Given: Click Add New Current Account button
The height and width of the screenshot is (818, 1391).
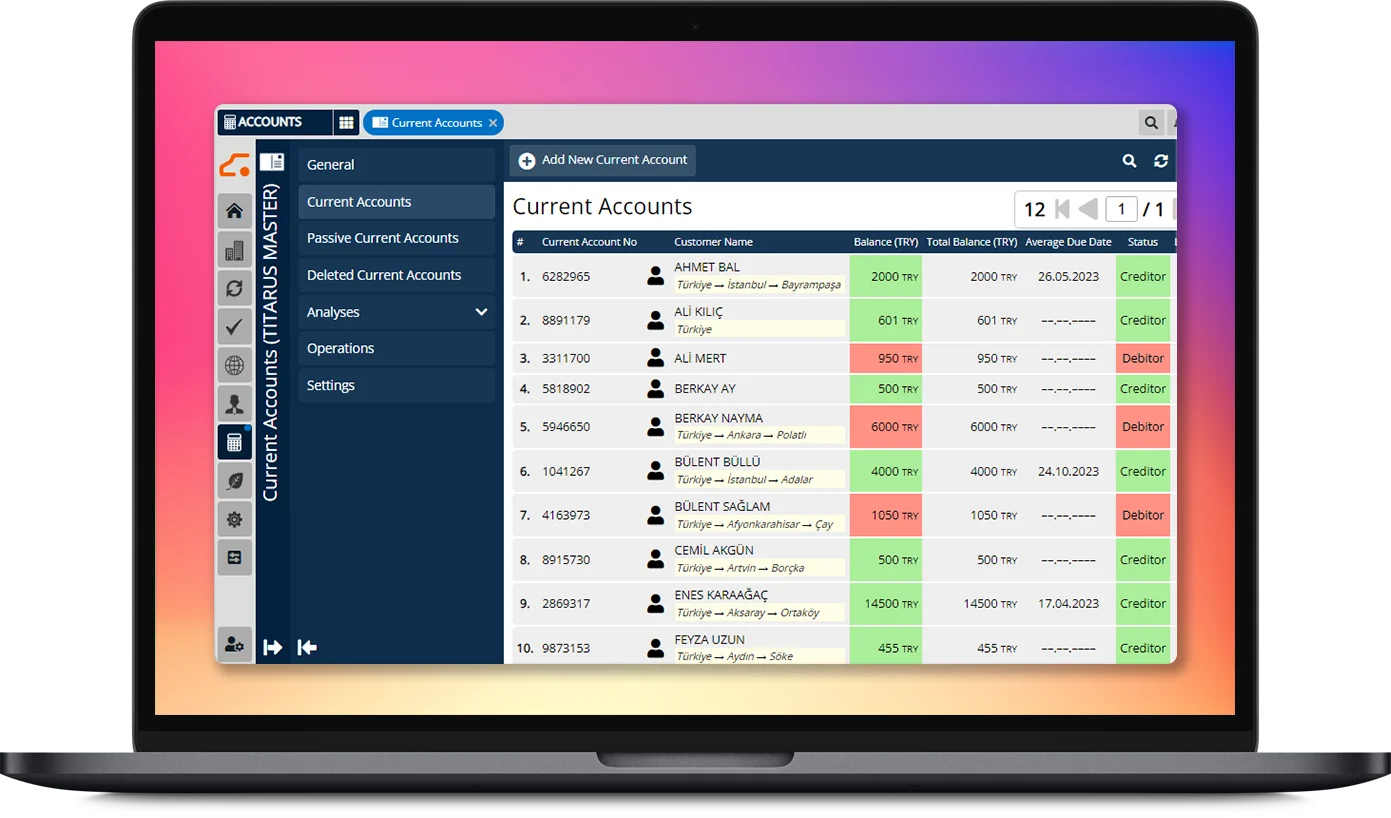Looking at the screenshot, I should click(x=602, y=160).
